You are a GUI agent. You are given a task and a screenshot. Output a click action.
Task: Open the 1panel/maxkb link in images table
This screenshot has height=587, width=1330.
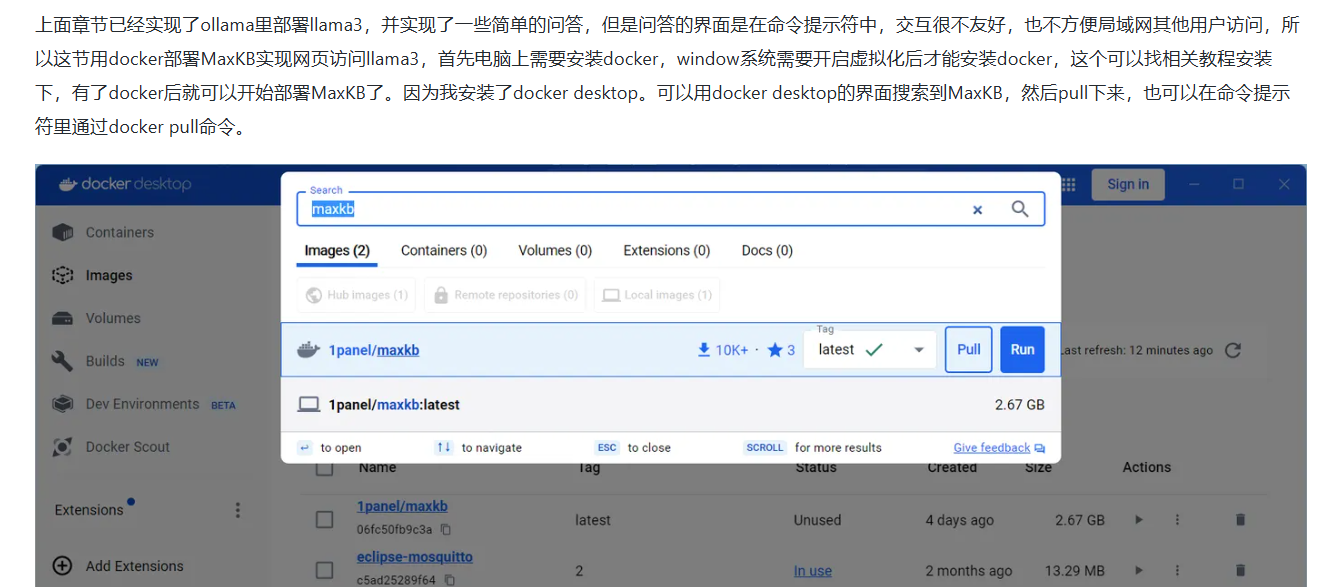click(402, 507)
